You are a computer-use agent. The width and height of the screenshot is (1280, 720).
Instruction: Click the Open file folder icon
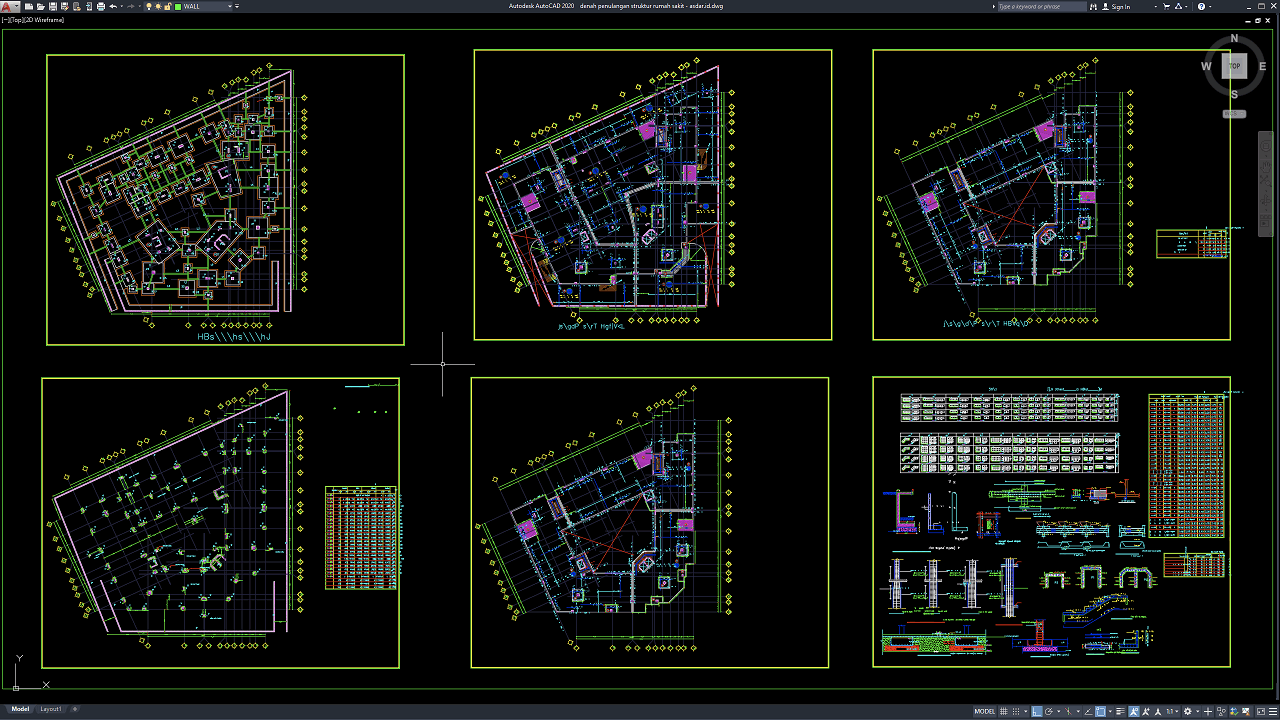tap(41, 6)
